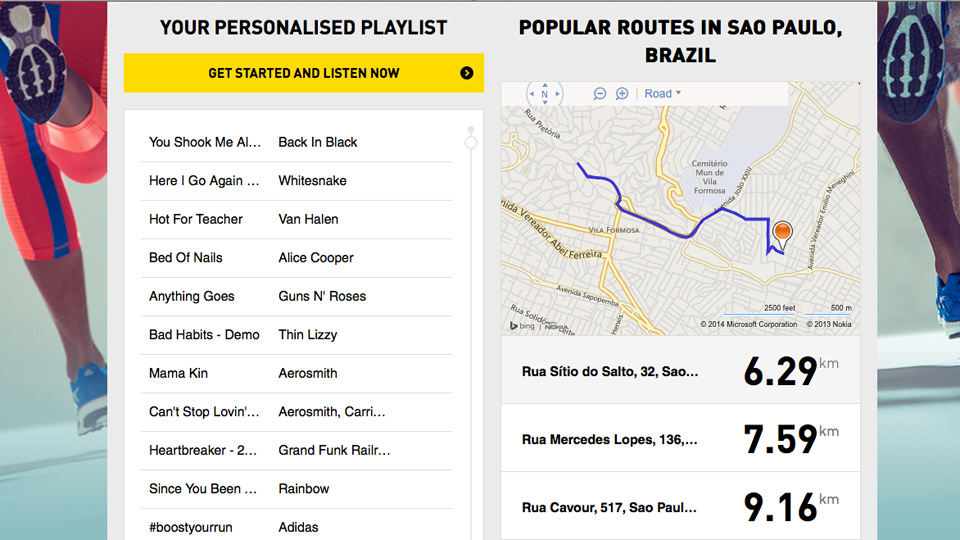Click Get Started and Listen Now
This screenshot has height=540, width=960.
tap(303, 73)
